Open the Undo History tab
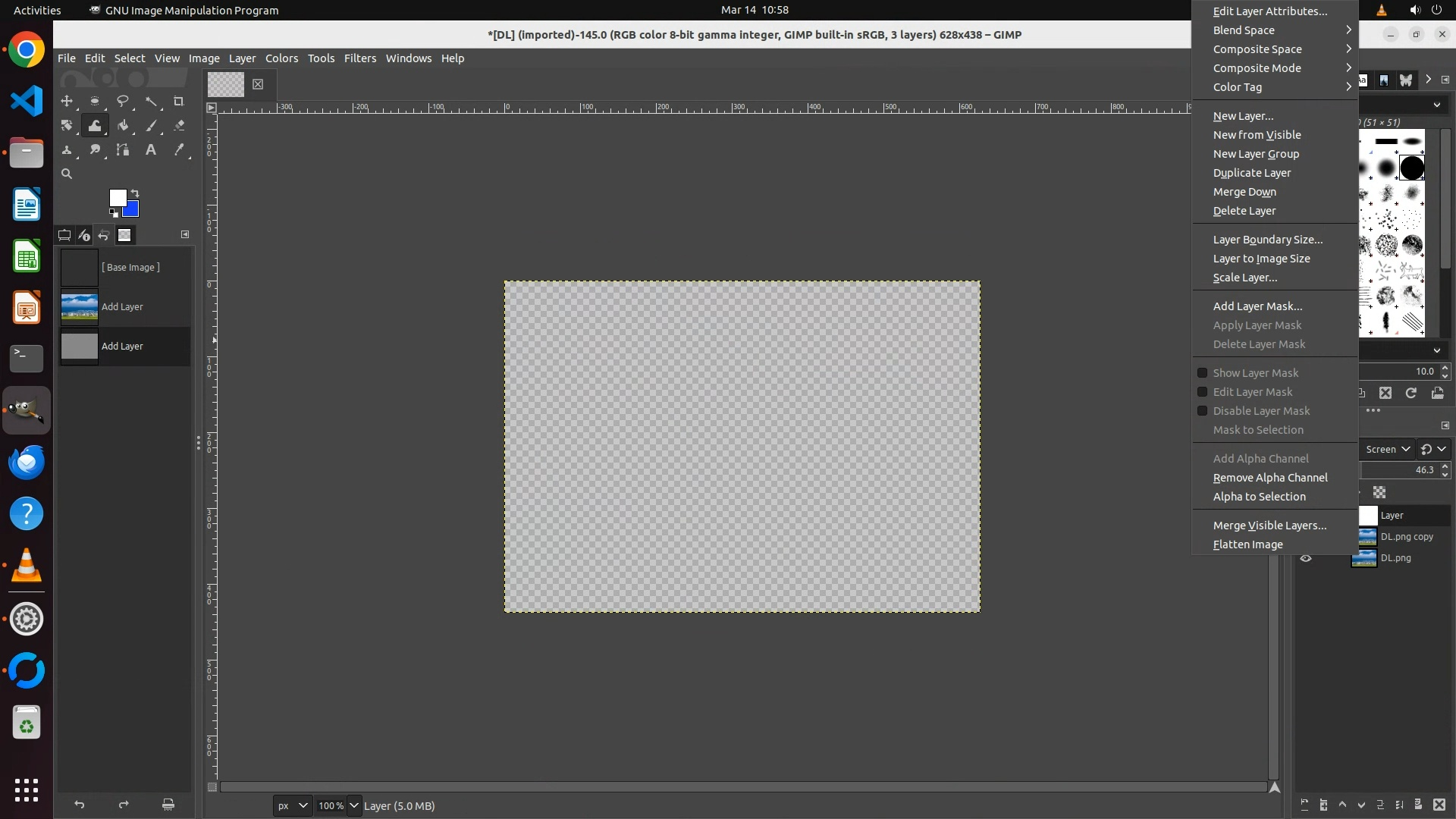Image resolution: width=1456 pixels, height=819 pixels. [x=104, y=235]
